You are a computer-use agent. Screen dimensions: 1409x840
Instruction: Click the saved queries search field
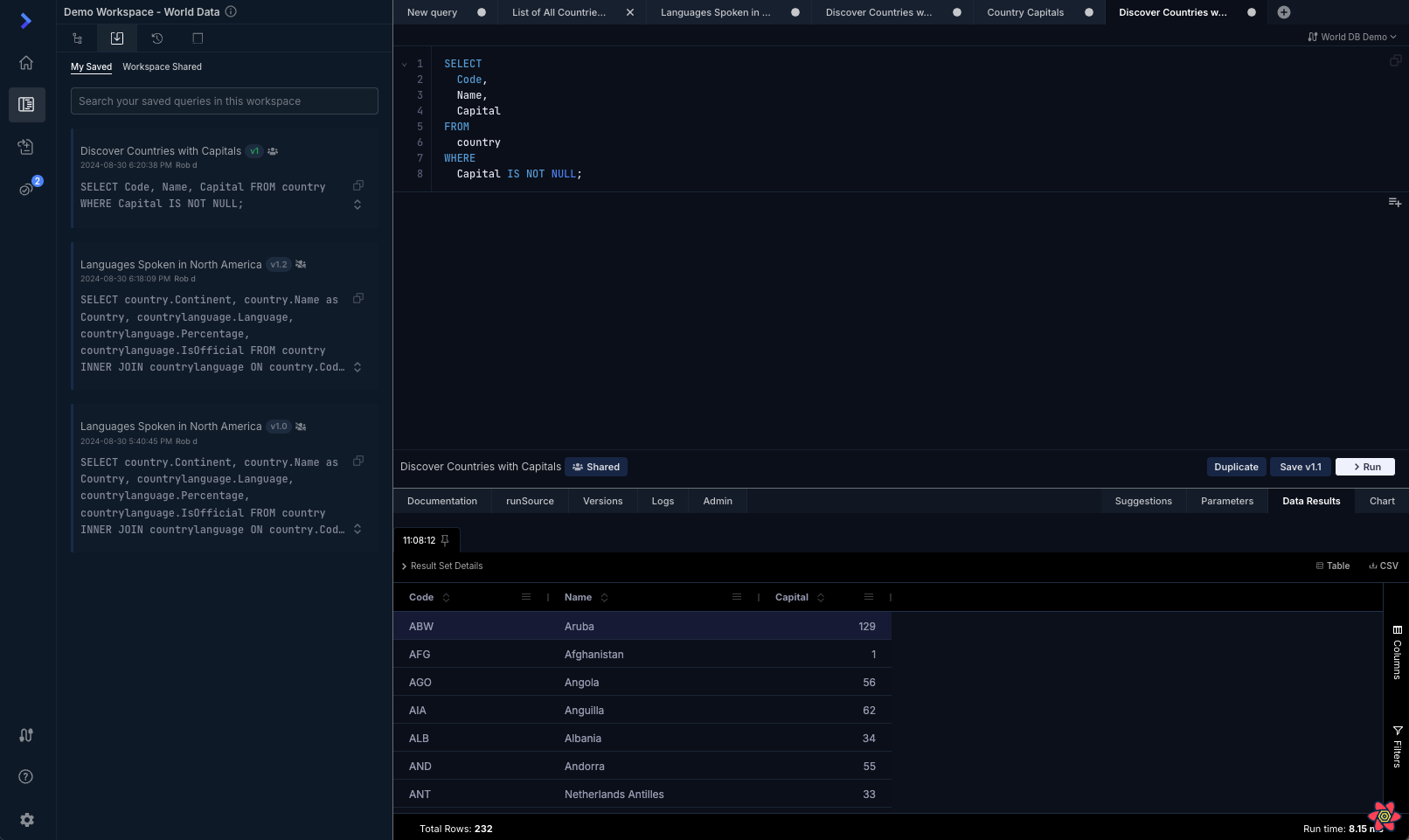point(225,101)
